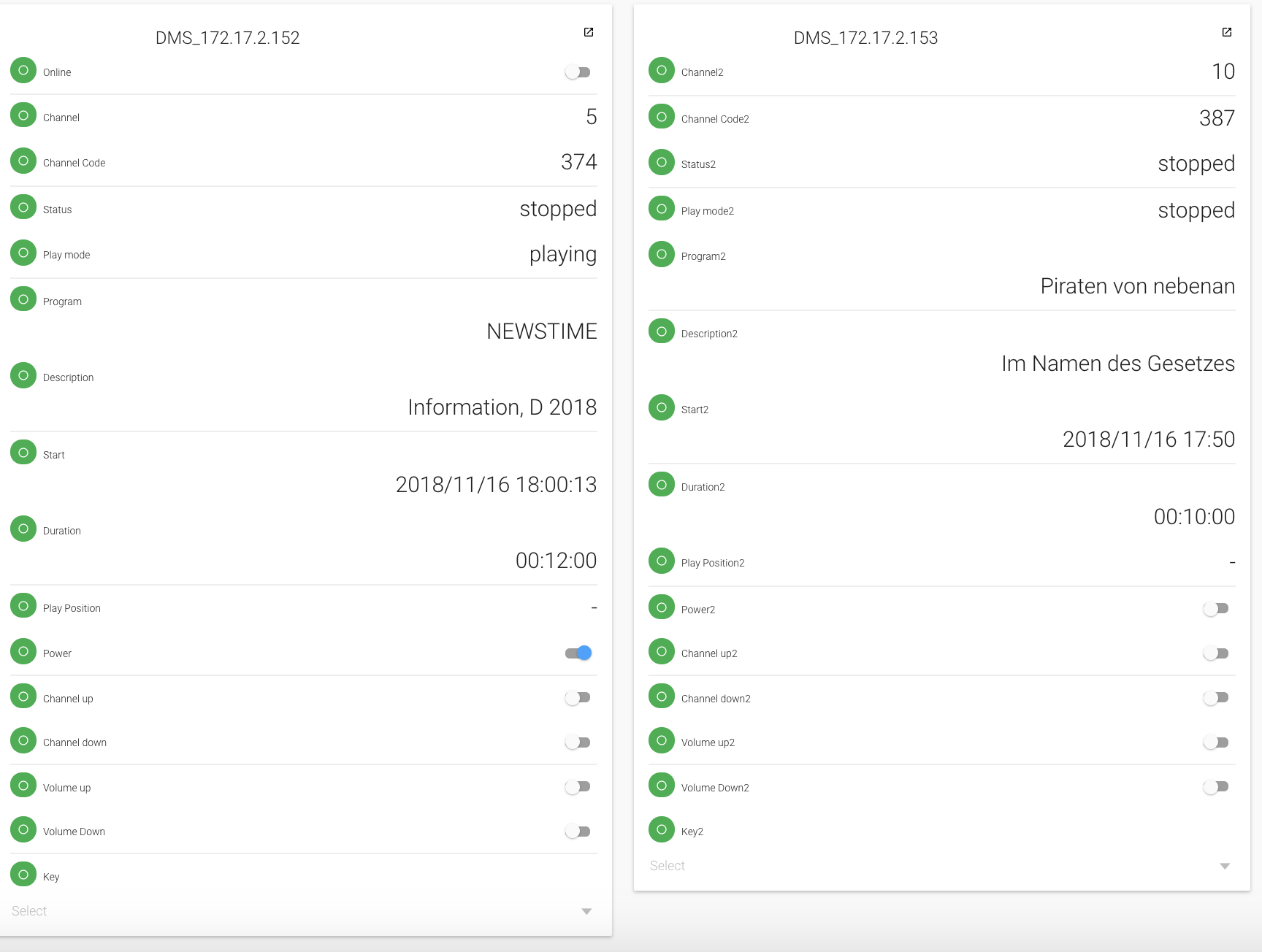Enable the Volume up switch
The height and width of the screenshot is (952, 1262).
tap(578, 788)
